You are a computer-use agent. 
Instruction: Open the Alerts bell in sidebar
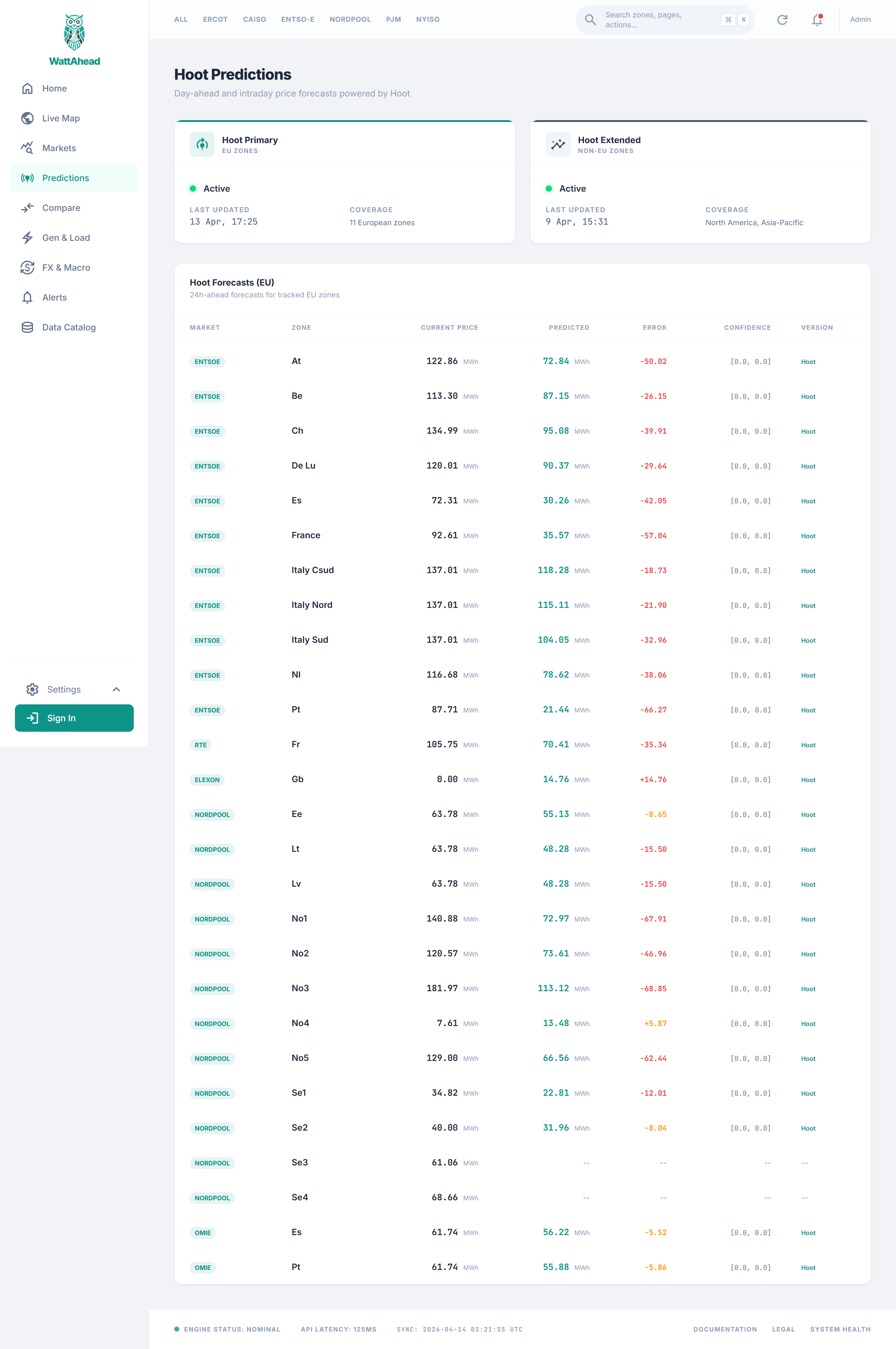pos(27,298)
